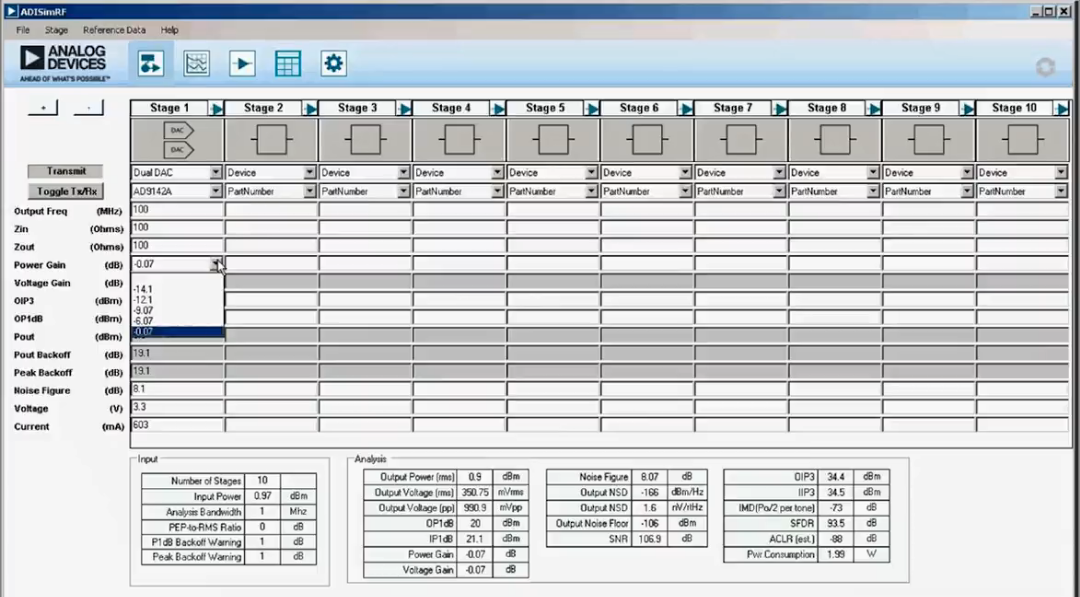Open the PartNumber dropdown in Stage 10

[1061, 191]
